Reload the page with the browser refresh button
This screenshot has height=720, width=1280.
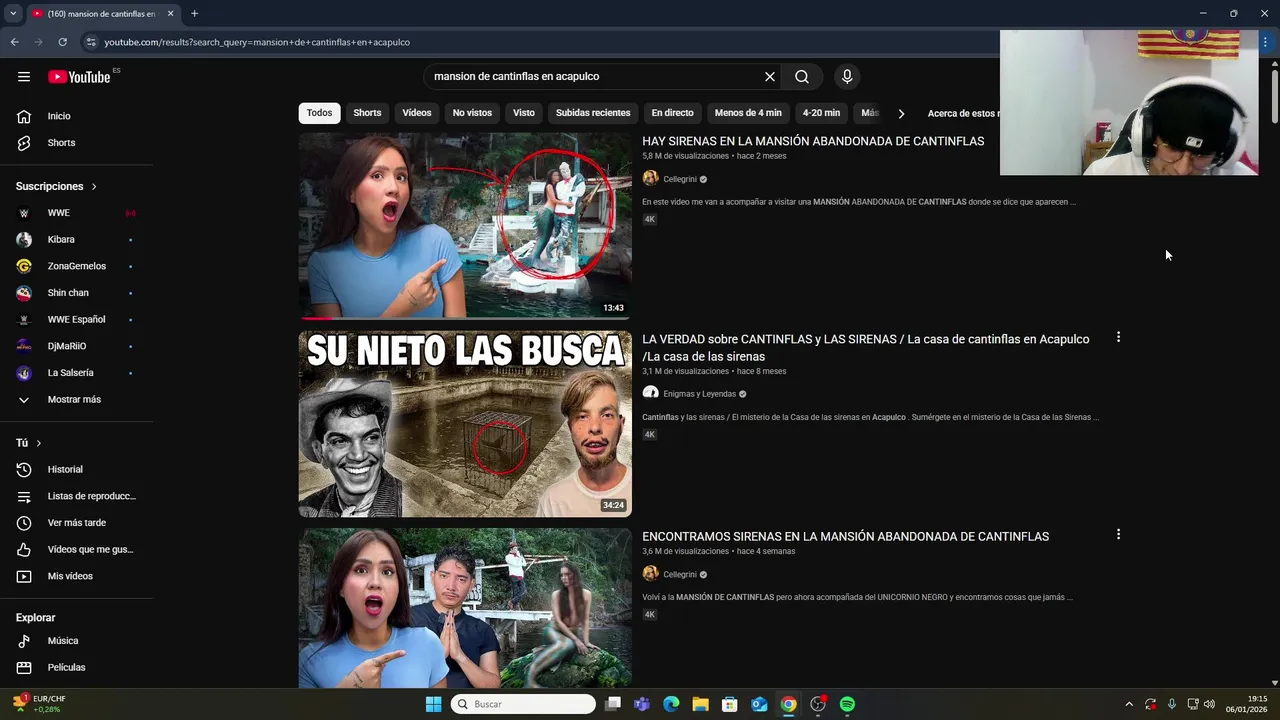pos(62,42)
